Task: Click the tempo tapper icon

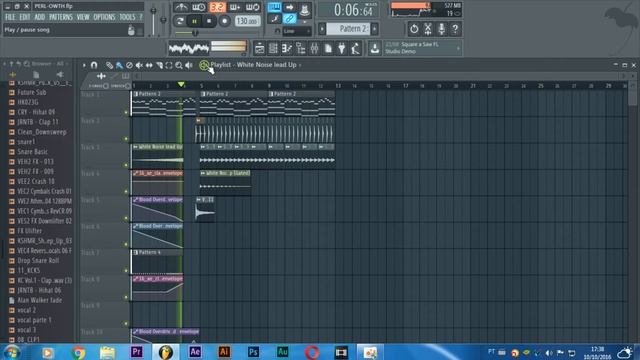Action: click(x=356, y=49)
